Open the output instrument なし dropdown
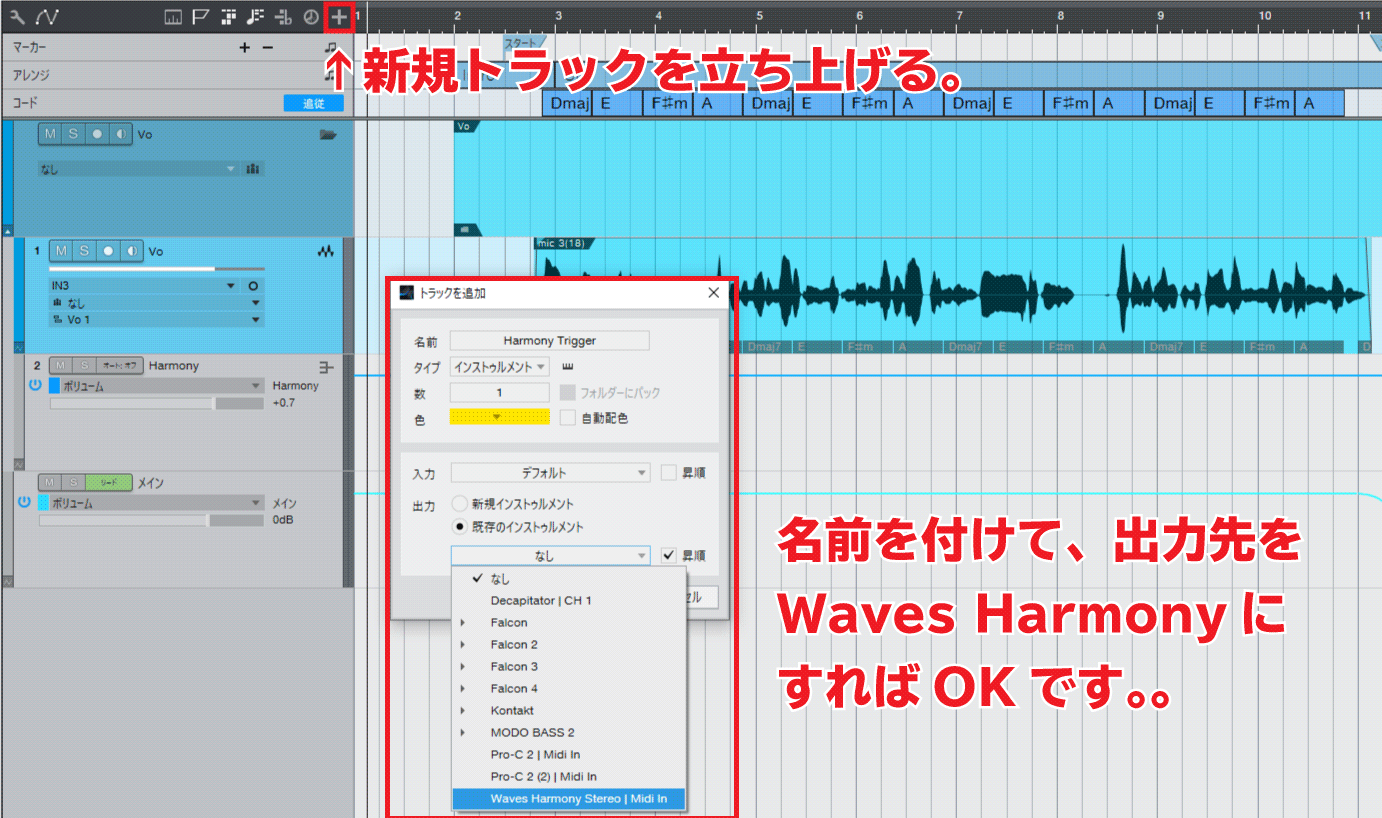The image size is (1382, 818). [x=550, y=555]
